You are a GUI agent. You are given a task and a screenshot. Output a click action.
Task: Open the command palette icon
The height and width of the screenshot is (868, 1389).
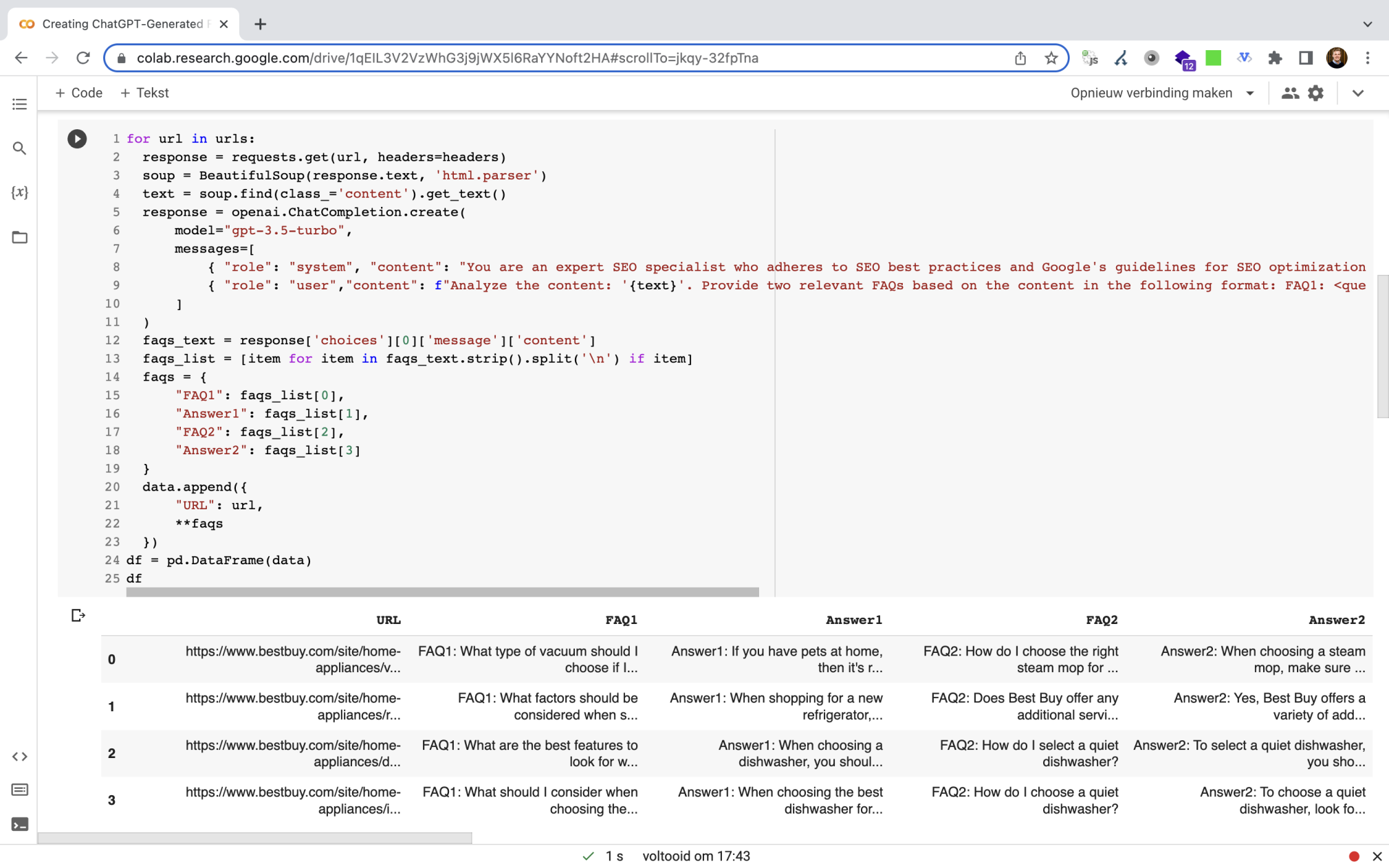[x=19, y=790]
